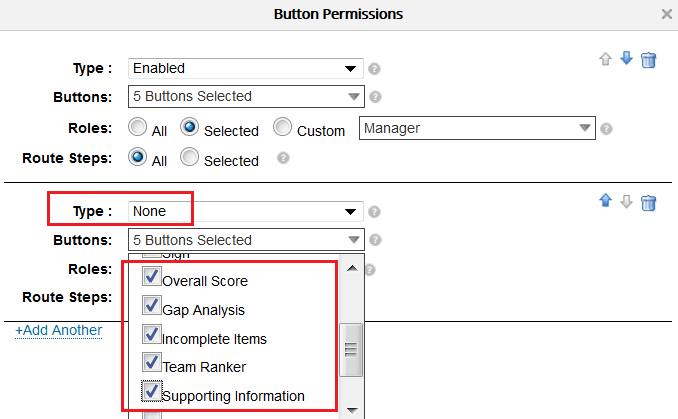Click help icon beside None Type dropdown
The image size is (678, 419).
pyautogui.click(x=375, y=212)
